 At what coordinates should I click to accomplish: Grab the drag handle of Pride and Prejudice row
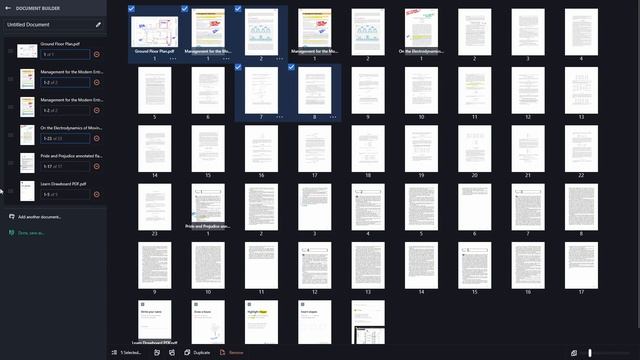[x=11, y=163]
